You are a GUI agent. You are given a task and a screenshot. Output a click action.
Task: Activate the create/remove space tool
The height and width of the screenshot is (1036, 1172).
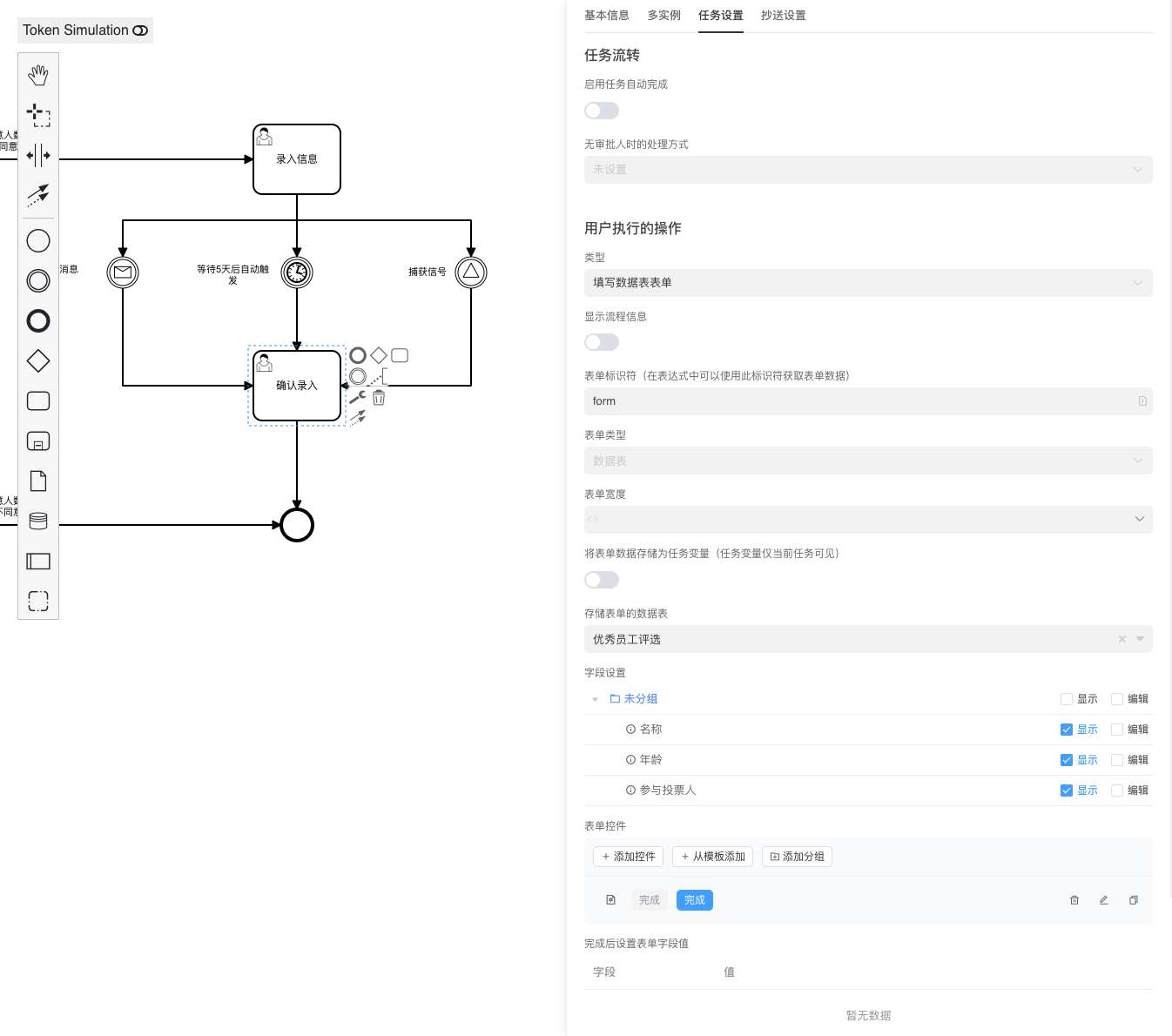(x=38, y=156)
